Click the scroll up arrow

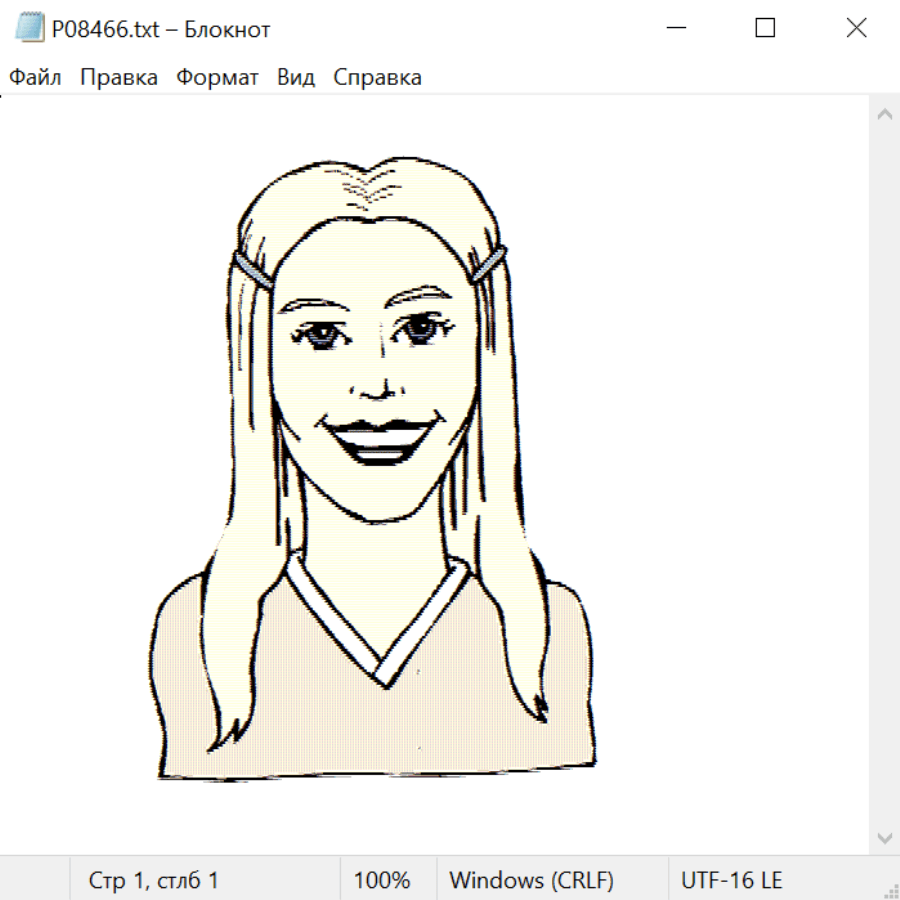click(x=884, y=115)
